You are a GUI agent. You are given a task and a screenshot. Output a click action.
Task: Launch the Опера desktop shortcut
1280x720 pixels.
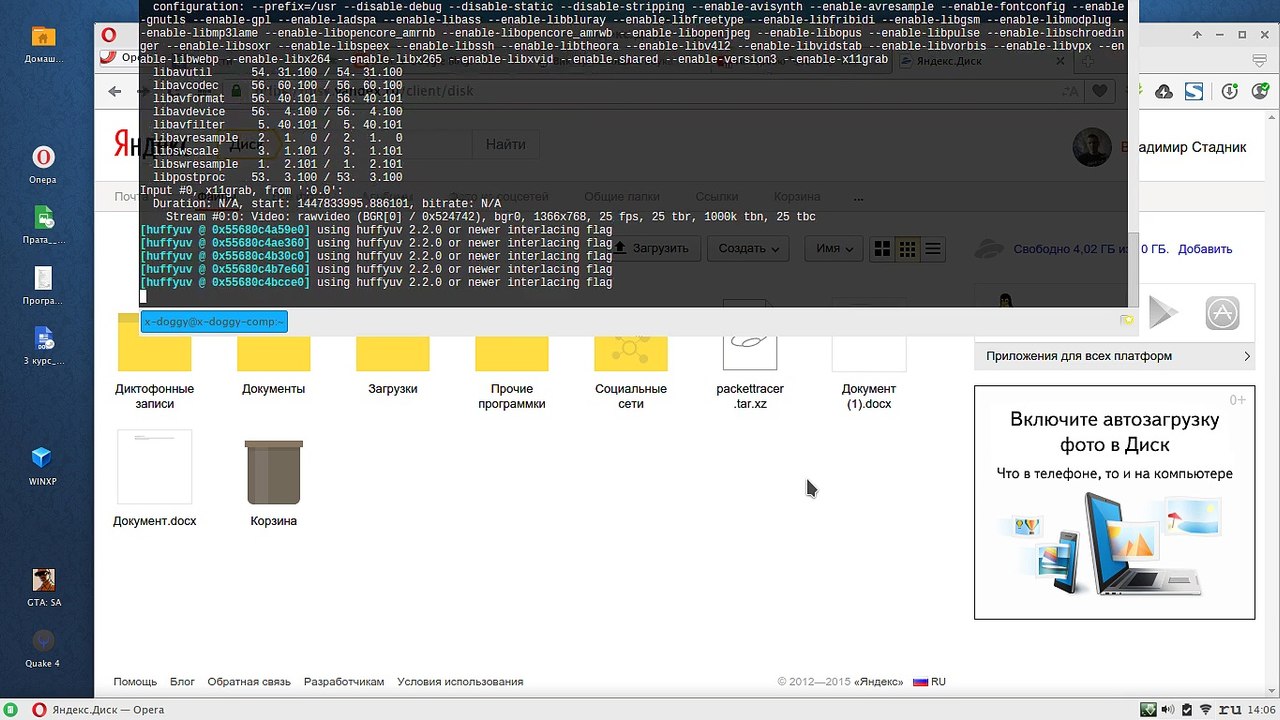pyautogui.click(x=43, y=164)
